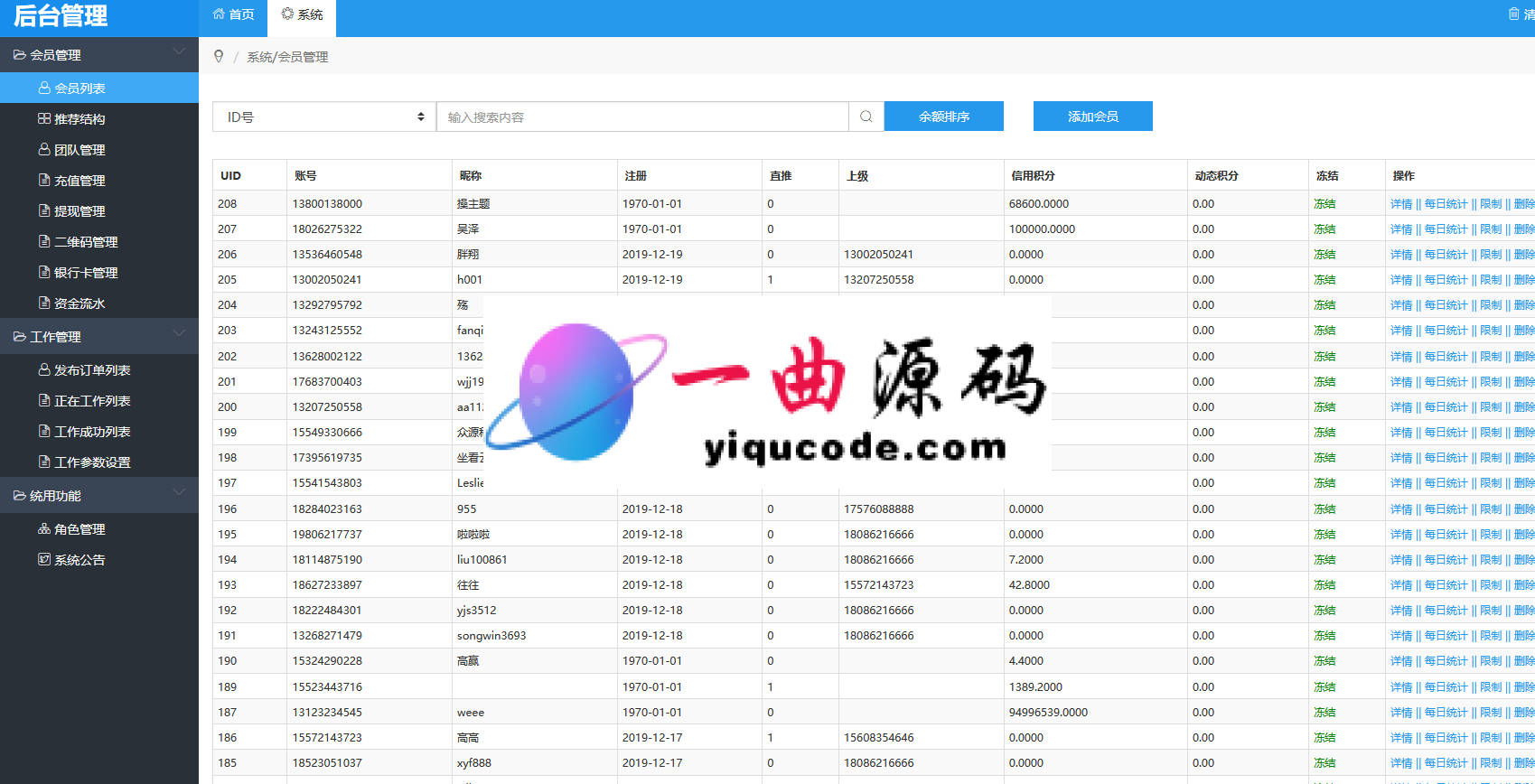Open 每日统计 for UID 207

[x=1446, y=229]
